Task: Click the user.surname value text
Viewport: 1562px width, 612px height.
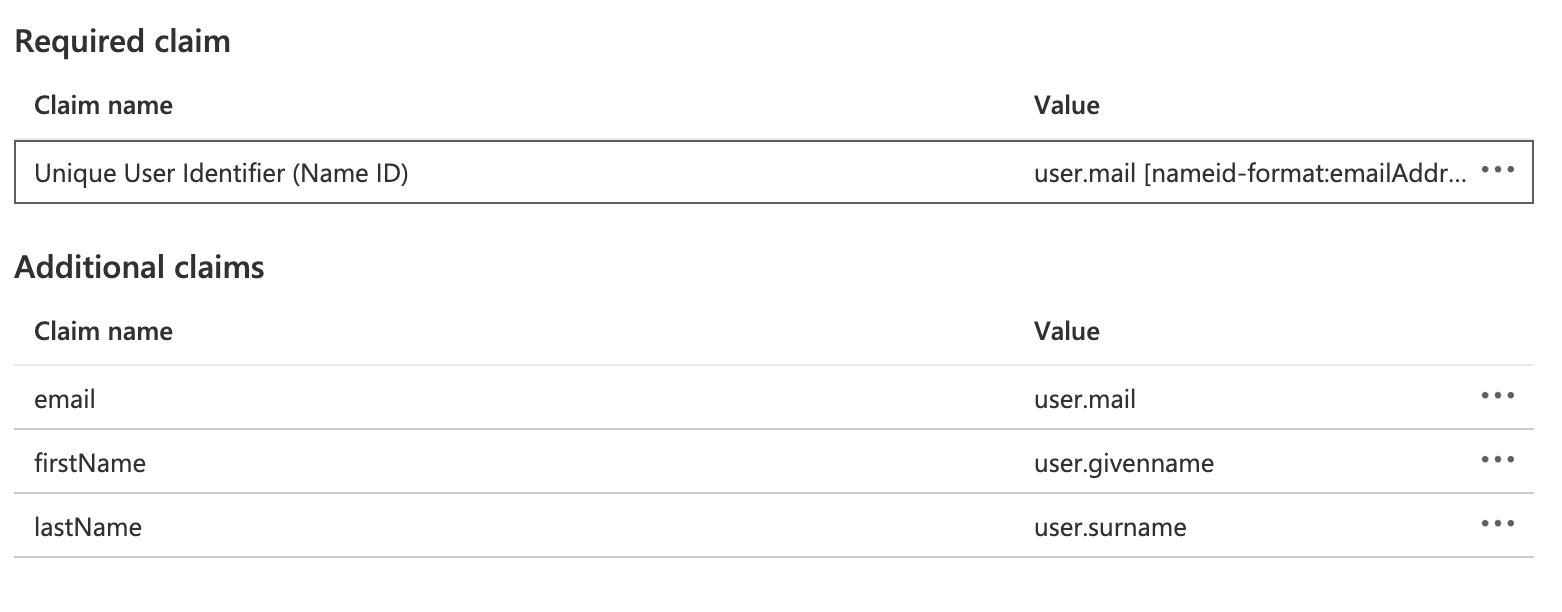Action: pos(1110,525)
